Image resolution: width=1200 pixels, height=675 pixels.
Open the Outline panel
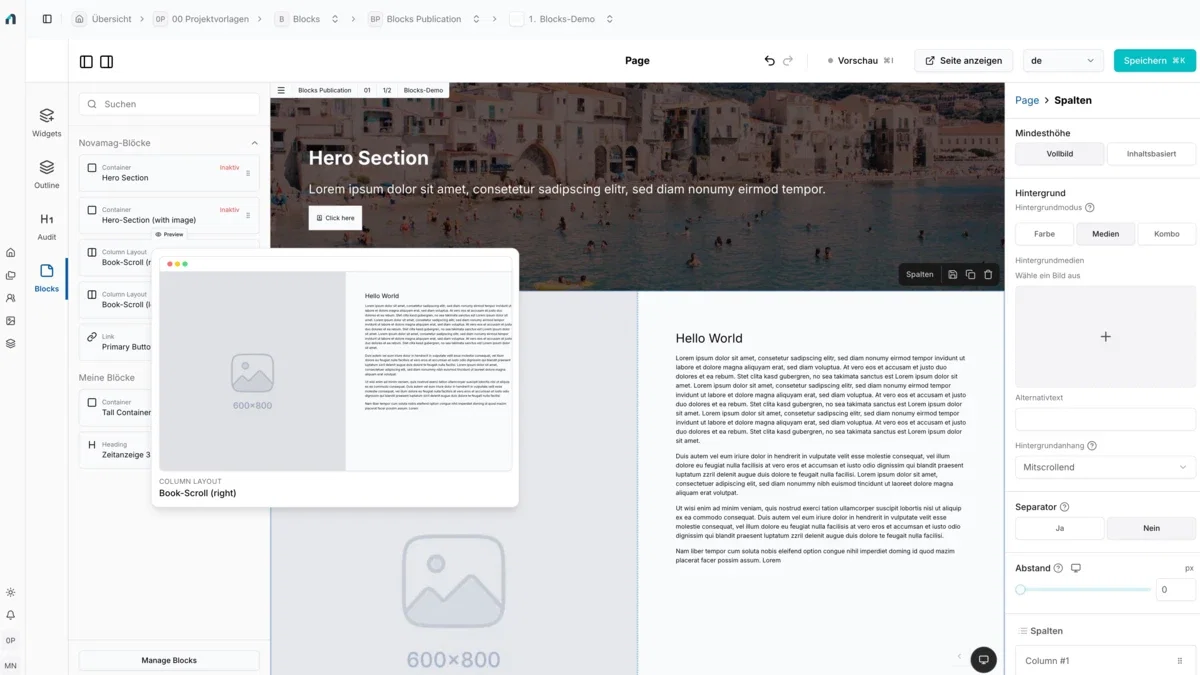pyautogui.click(x=46, y=174)
